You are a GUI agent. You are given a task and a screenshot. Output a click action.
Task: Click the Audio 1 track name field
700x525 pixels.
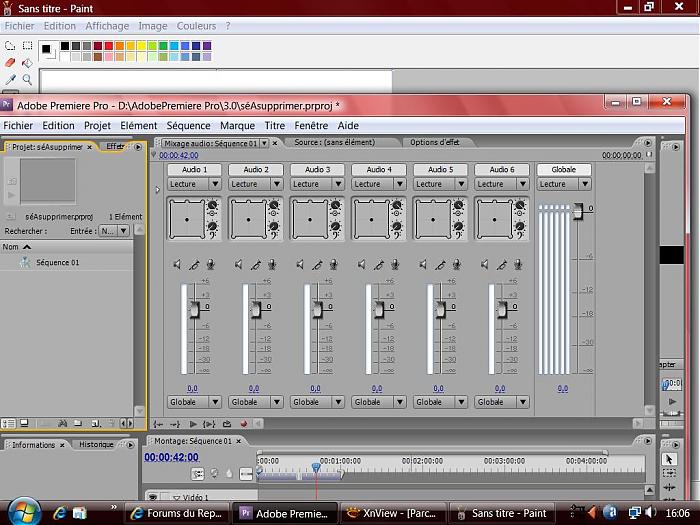pyautogui.click(x=194, y=170)
